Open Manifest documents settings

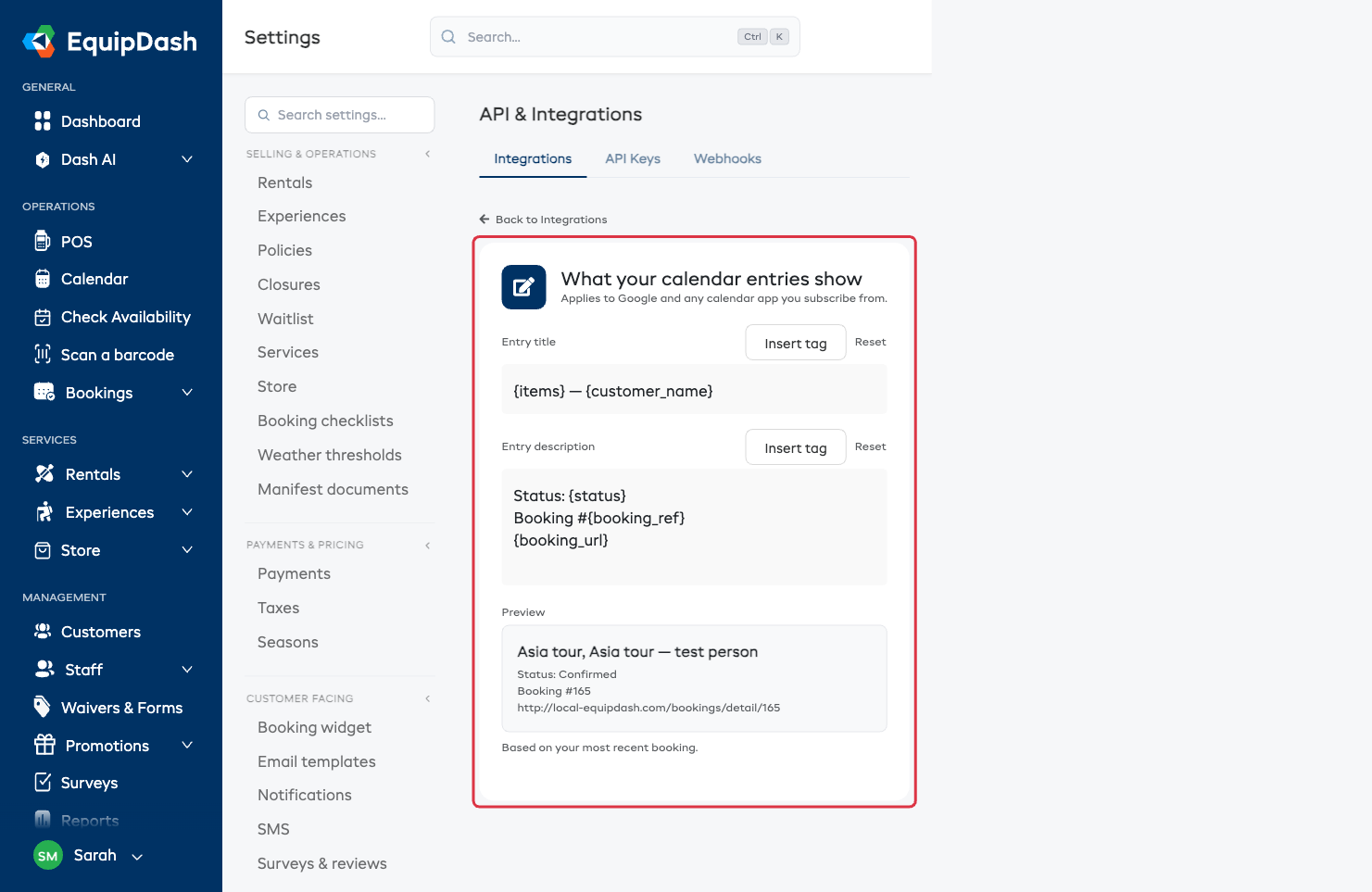pyautogui.click(x=333, y=489)
